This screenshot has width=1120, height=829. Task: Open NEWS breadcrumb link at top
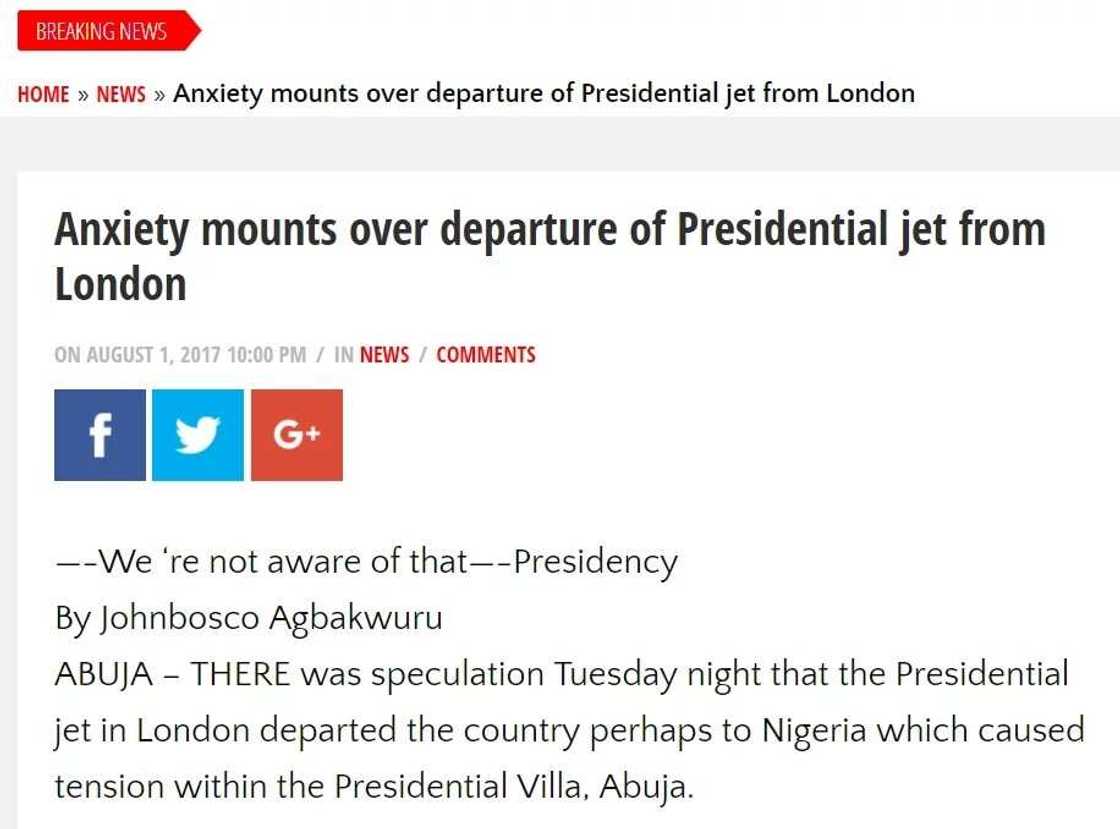point(121,94)
